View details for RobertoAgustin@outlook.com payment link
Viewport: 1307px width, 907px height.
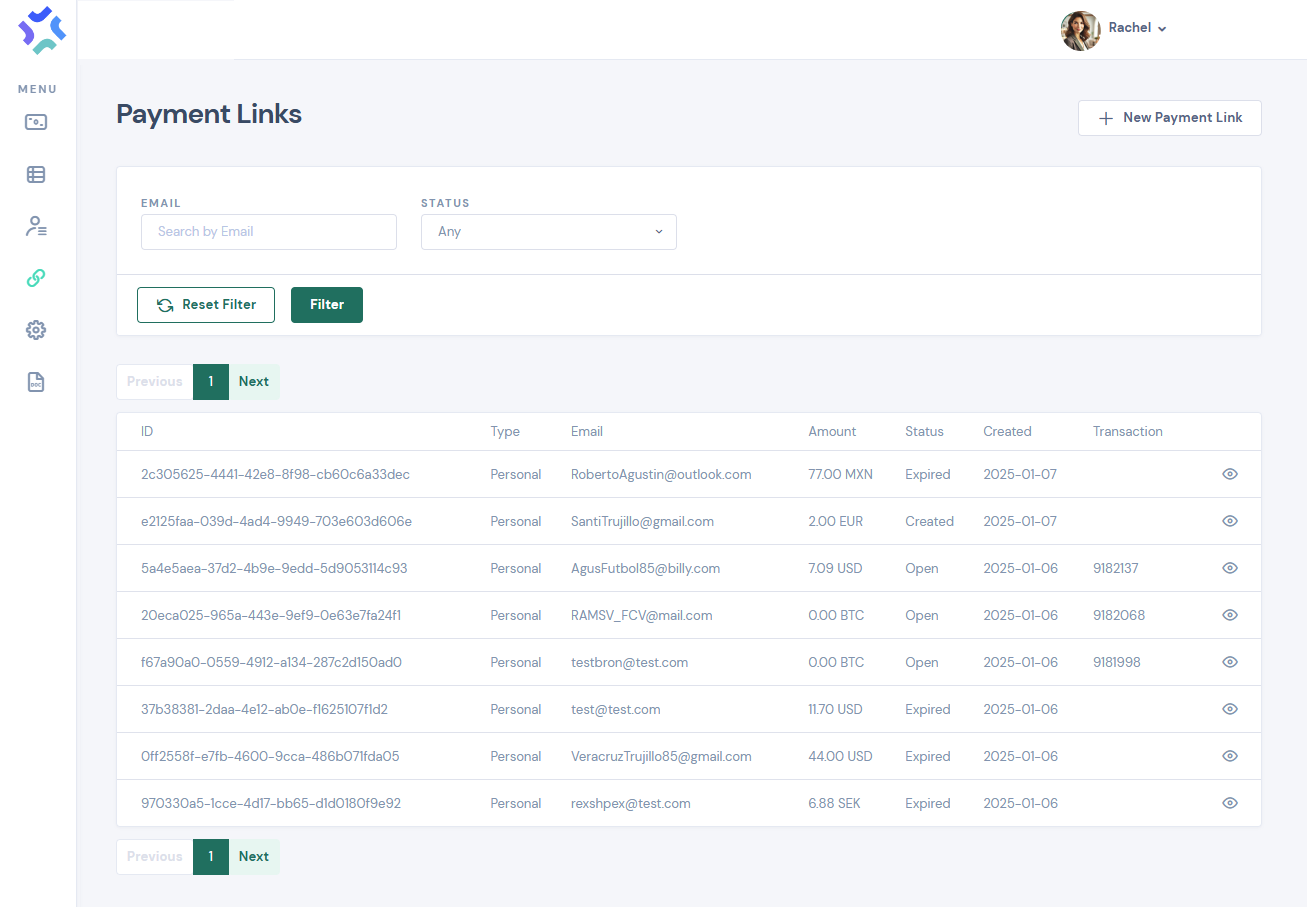pos(1230,474)
